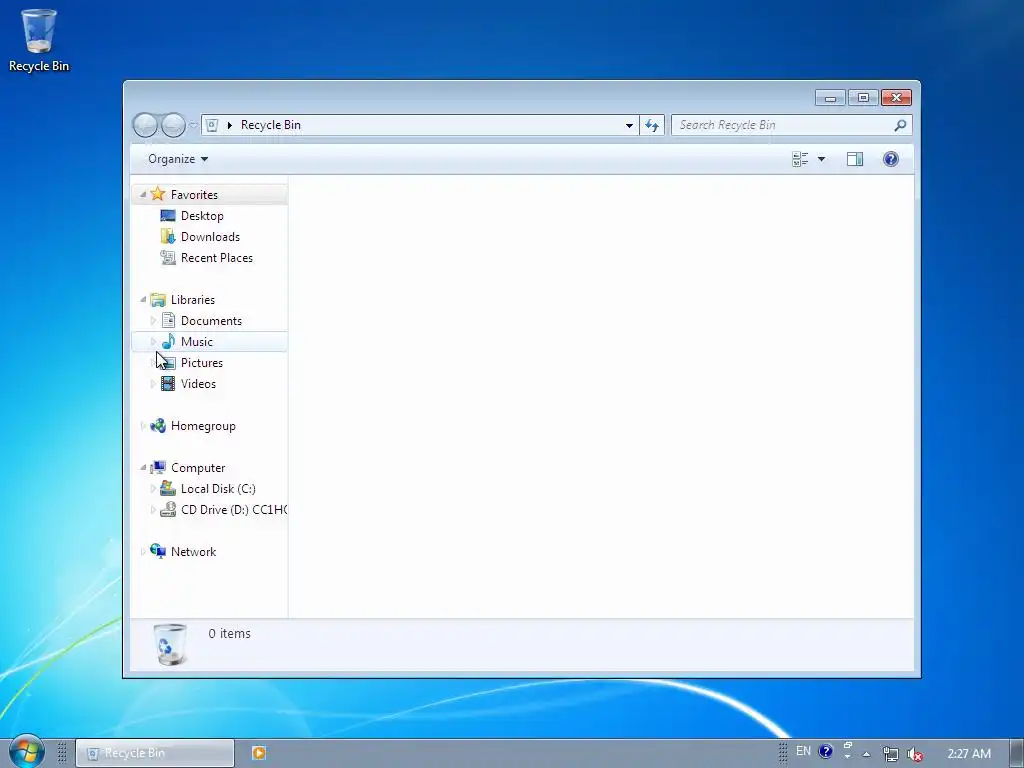Viewport: 1024px width, 768px height.
Task: Select Libraries in navigation pane
Action: click(193, 300)
